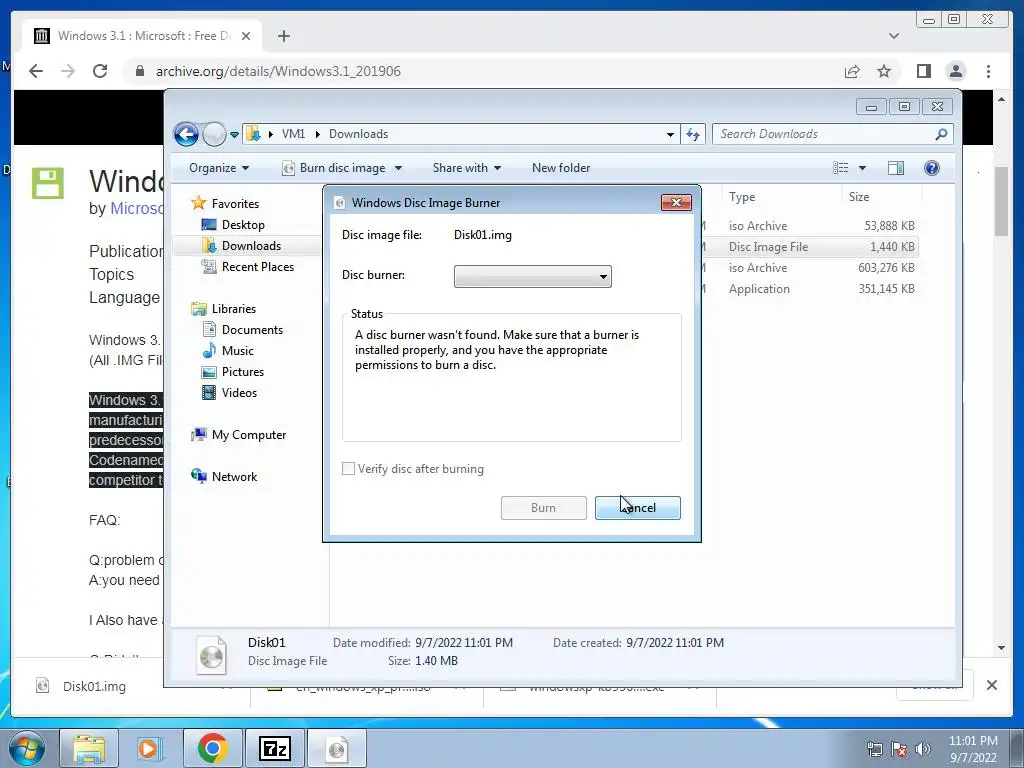1024x768 pixels.
Task: Open the Chrome tab search chevron
Action: (894, 36)
